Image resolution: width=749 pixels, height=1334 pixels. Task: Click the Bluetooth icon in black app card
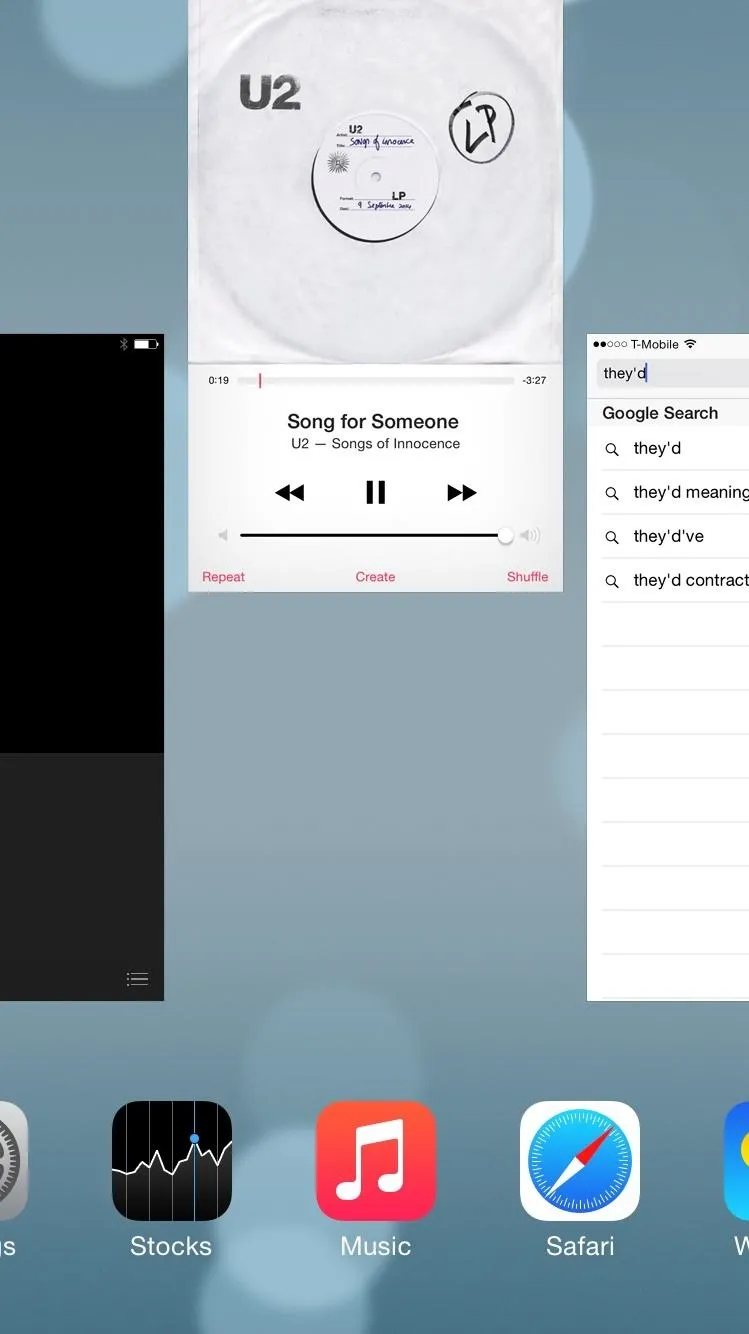[x=124, y=344]
